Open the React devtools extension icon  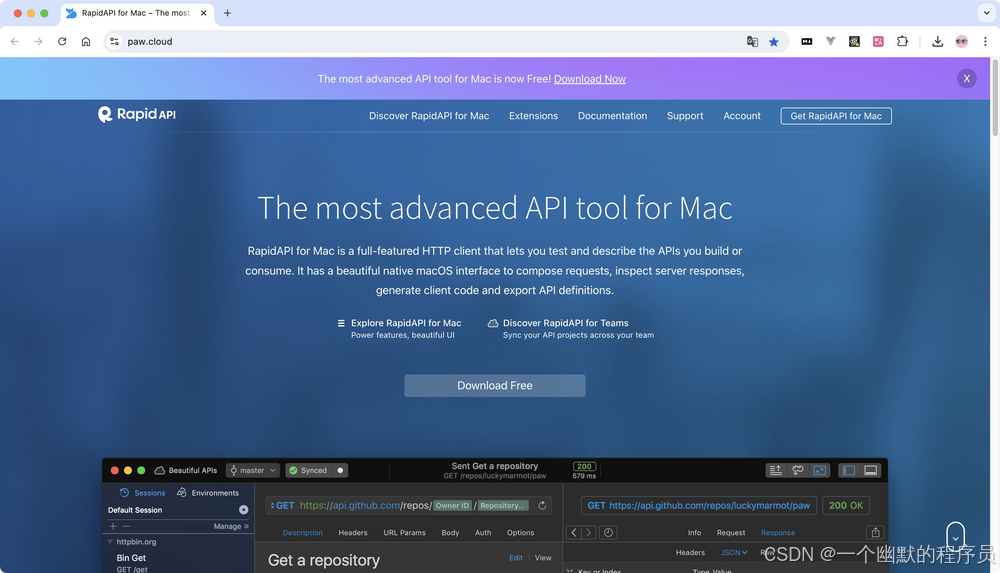[x=854, y=41]
